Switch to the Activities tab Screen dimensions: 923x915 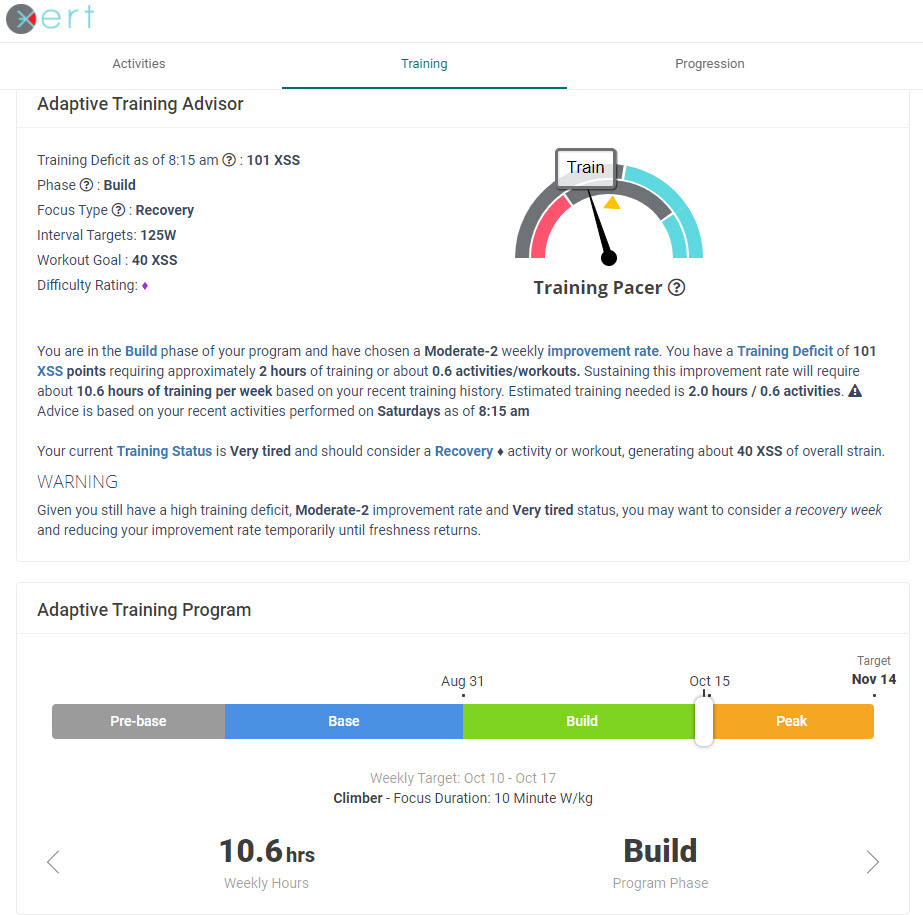[x=138, y=63]
